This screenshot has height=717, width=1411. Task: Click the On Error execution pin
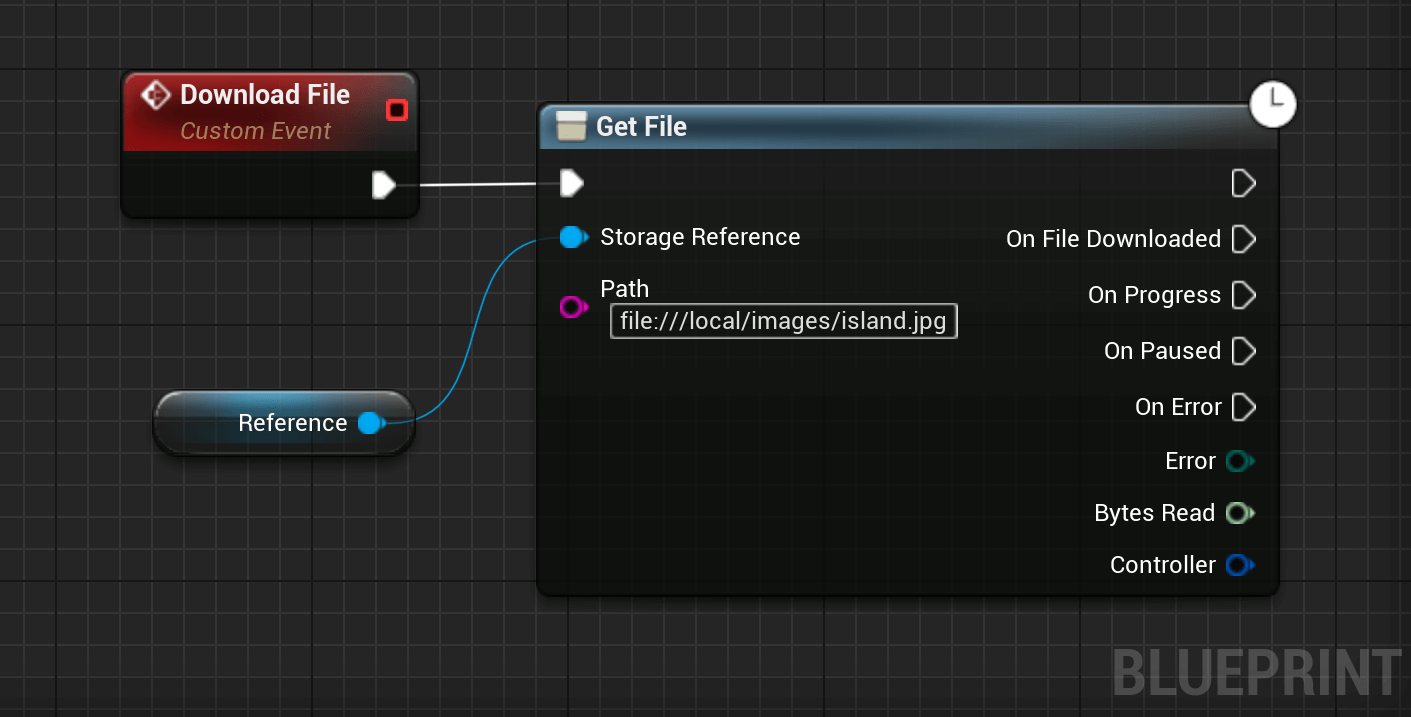pos(1243,407)
